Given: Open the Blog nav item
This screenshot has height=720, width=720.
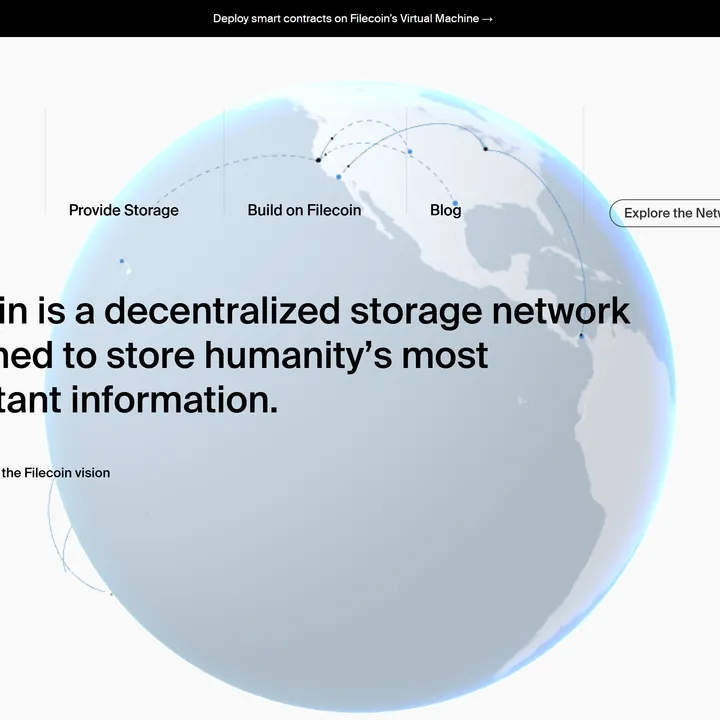Looking at the screenshot, I should [x=445, y=210].
